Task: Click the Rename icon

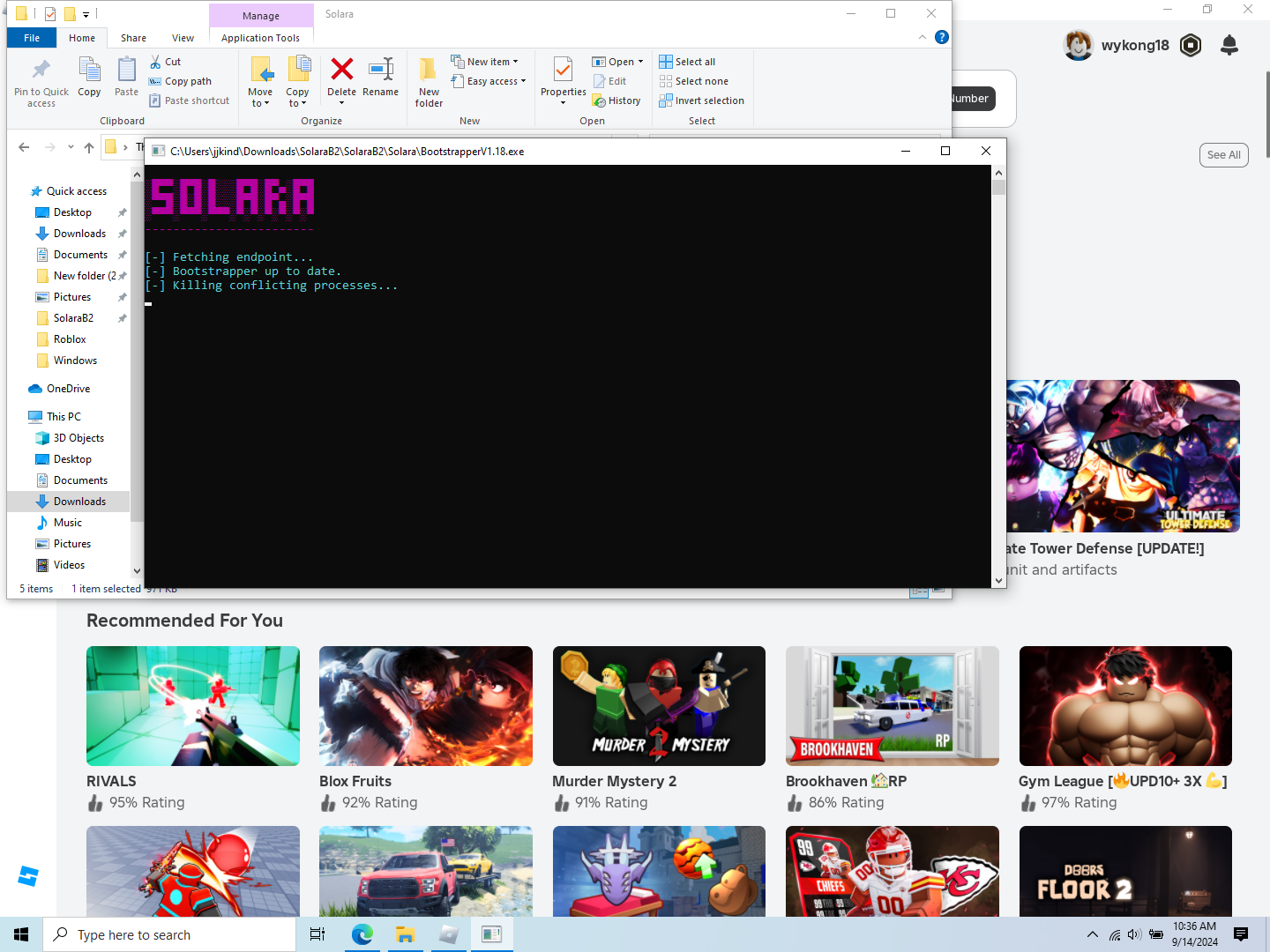Action: [380, 69]
